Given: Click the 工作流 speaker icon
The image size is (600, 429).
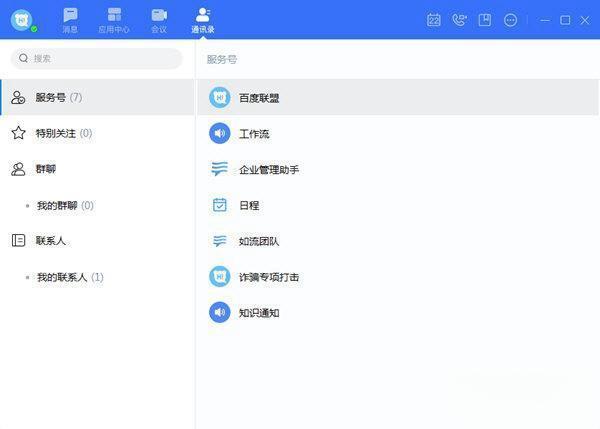Looking at the screenshot, I should pyautogui.click(x=220, y=134).
